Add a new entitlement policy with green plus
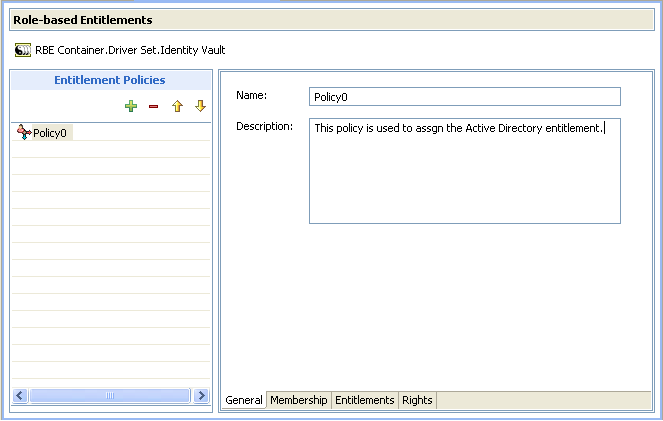The image size is (663, 421). pyautogui.click(x=131, y=106)
